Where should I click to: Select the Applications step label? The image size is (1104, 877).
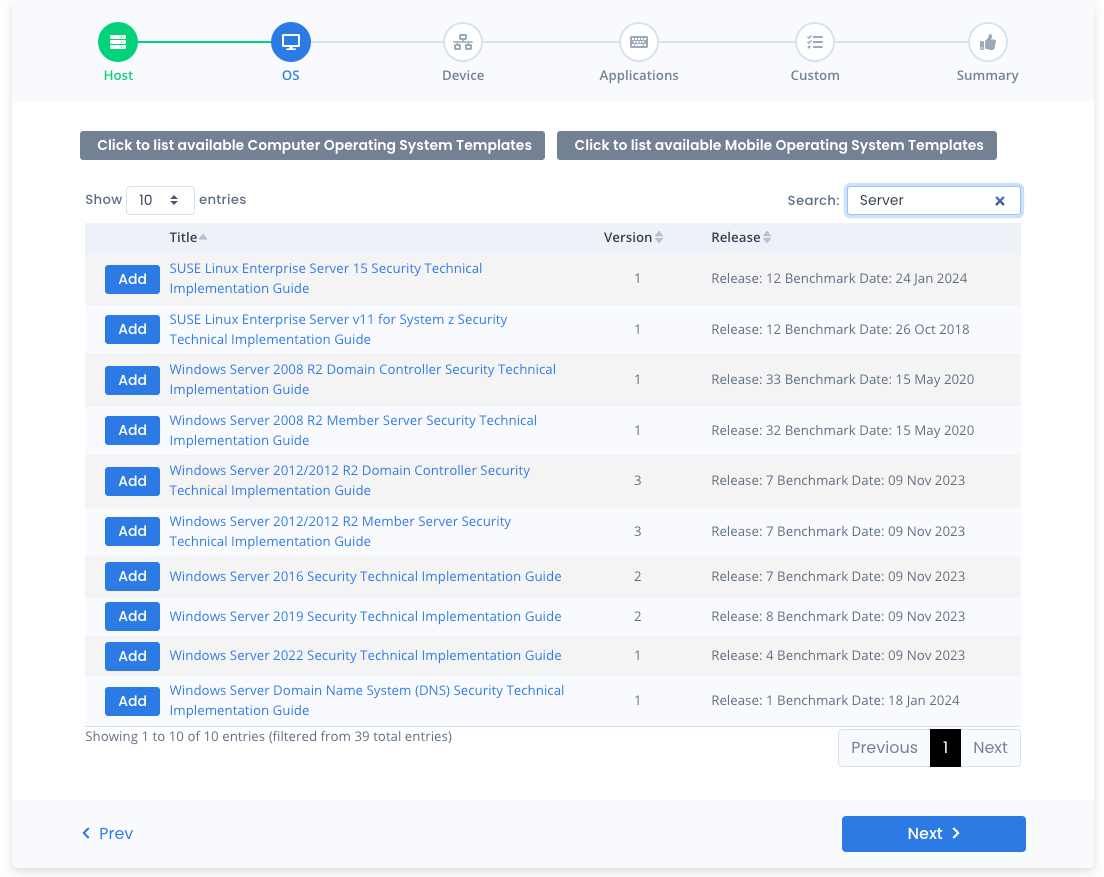pyautogui.click(x=639, y=75)
